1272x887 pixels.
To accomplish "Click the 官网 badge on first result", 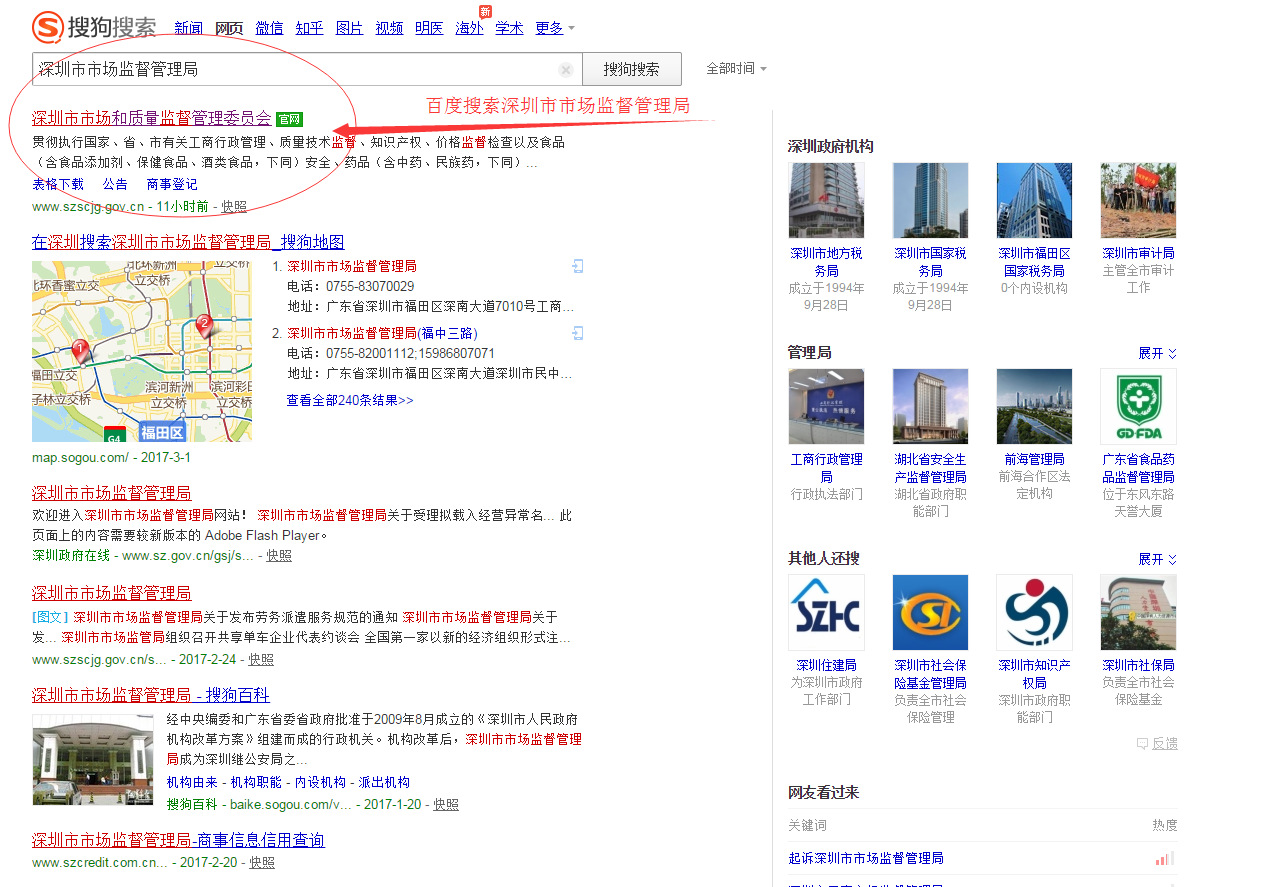I will click(289, 119).
